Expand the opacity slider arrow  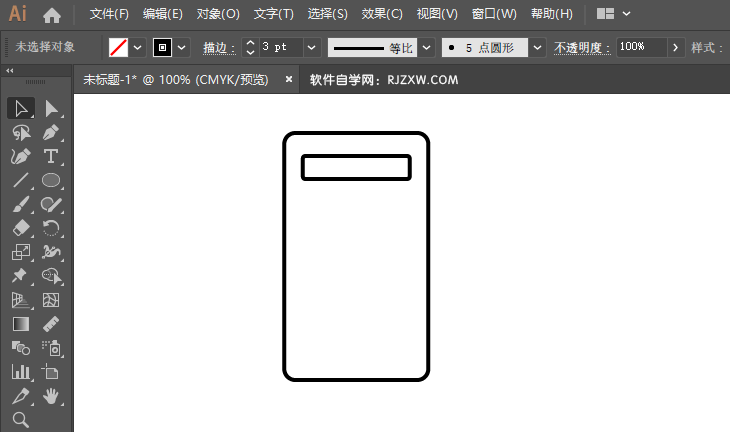coord(676,47)
